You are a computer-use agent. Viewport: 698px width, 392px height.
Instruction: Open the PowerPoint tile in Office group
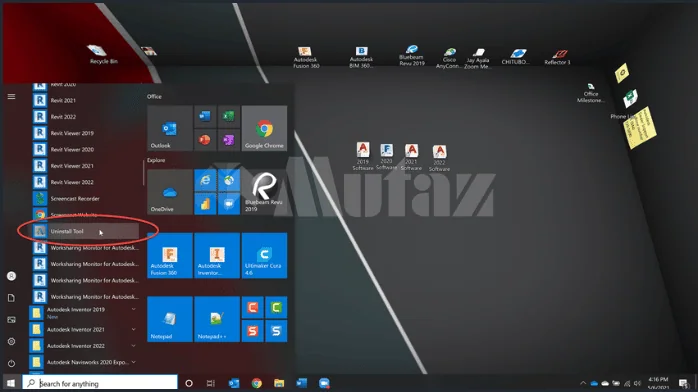coord(205,140)
